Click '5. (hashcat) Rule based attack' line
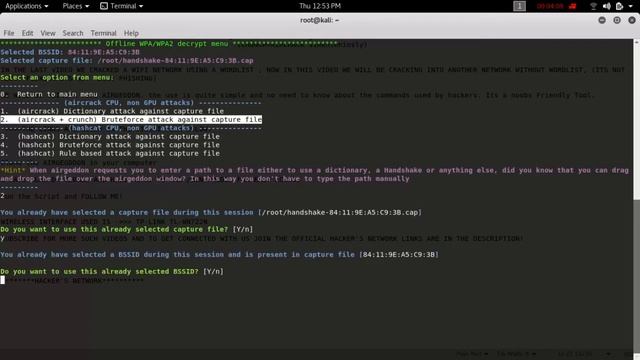The width and height of the screenshot is (640, 360). pos(110,153)
